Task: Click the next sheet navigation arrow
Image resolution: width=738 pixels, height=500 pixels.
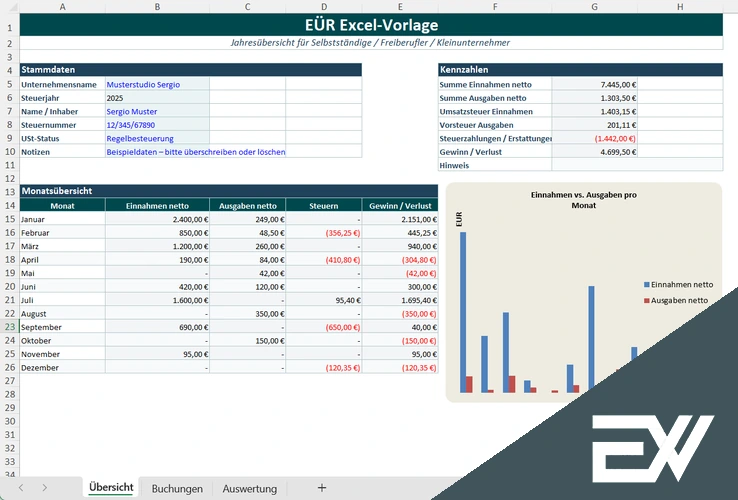Action: pyautogui.click(x=45, y=488)
